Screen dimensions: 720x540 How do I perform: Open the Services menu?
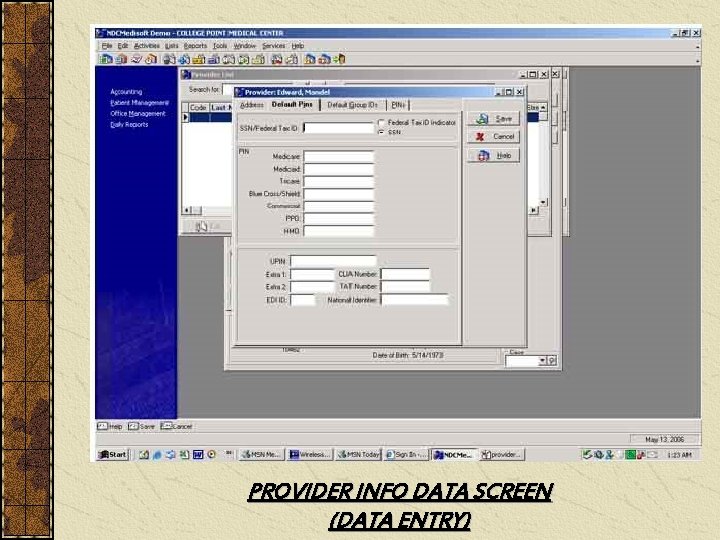pos(274,46)
